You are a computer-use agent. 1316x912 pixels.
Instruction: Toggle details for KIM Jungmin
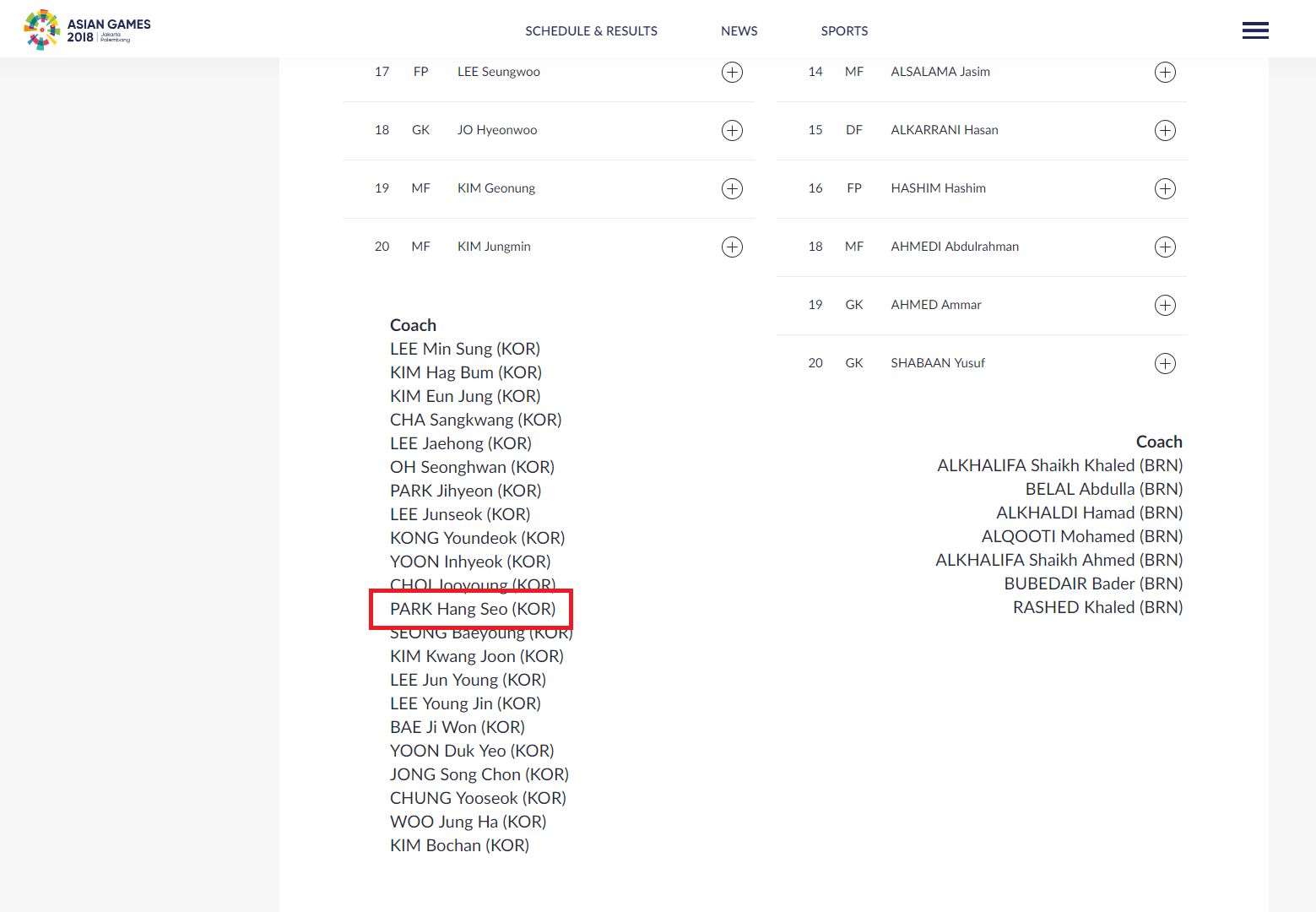731,247
